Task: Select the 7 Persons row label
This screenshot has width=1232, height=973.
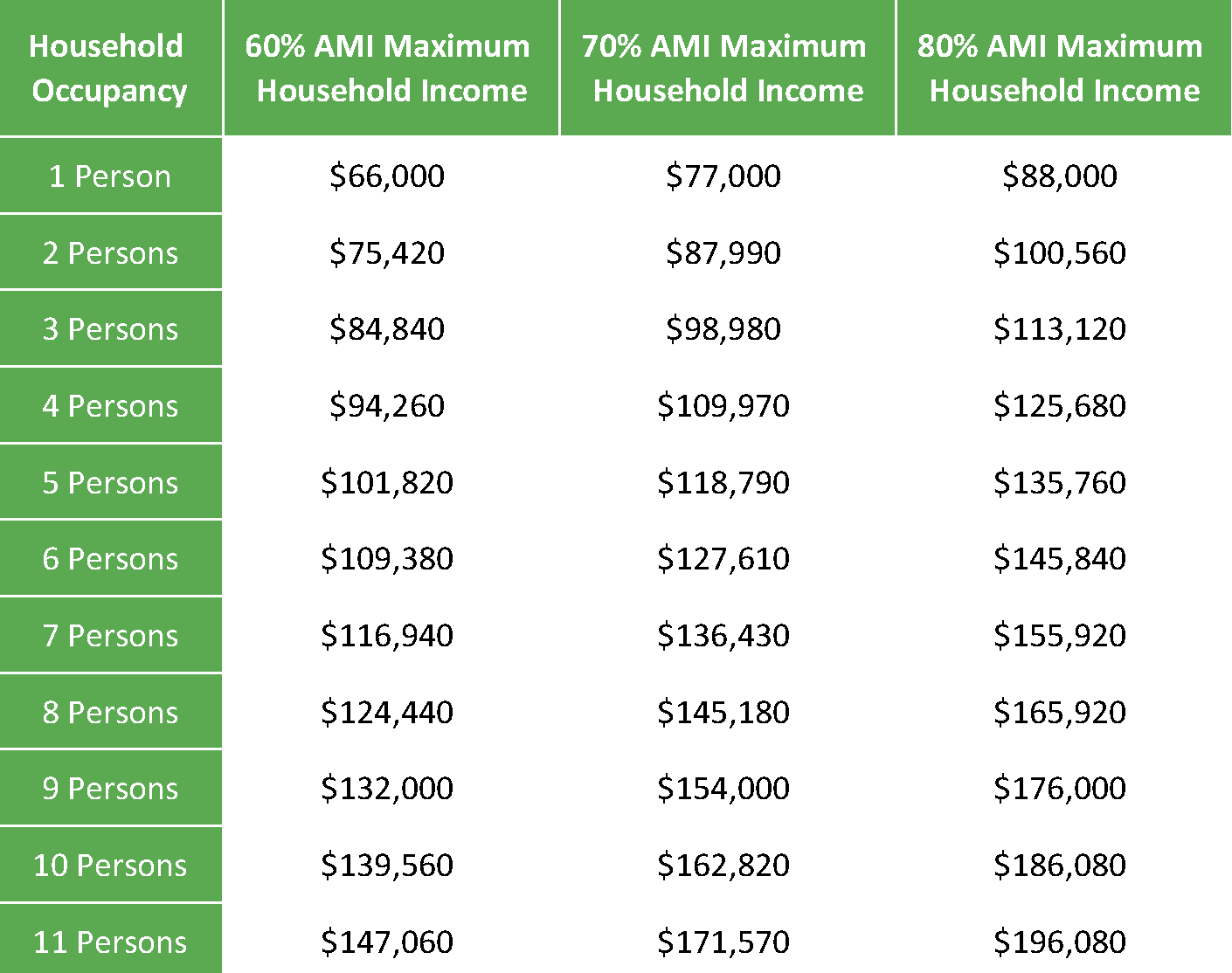Action: point(110,635)
